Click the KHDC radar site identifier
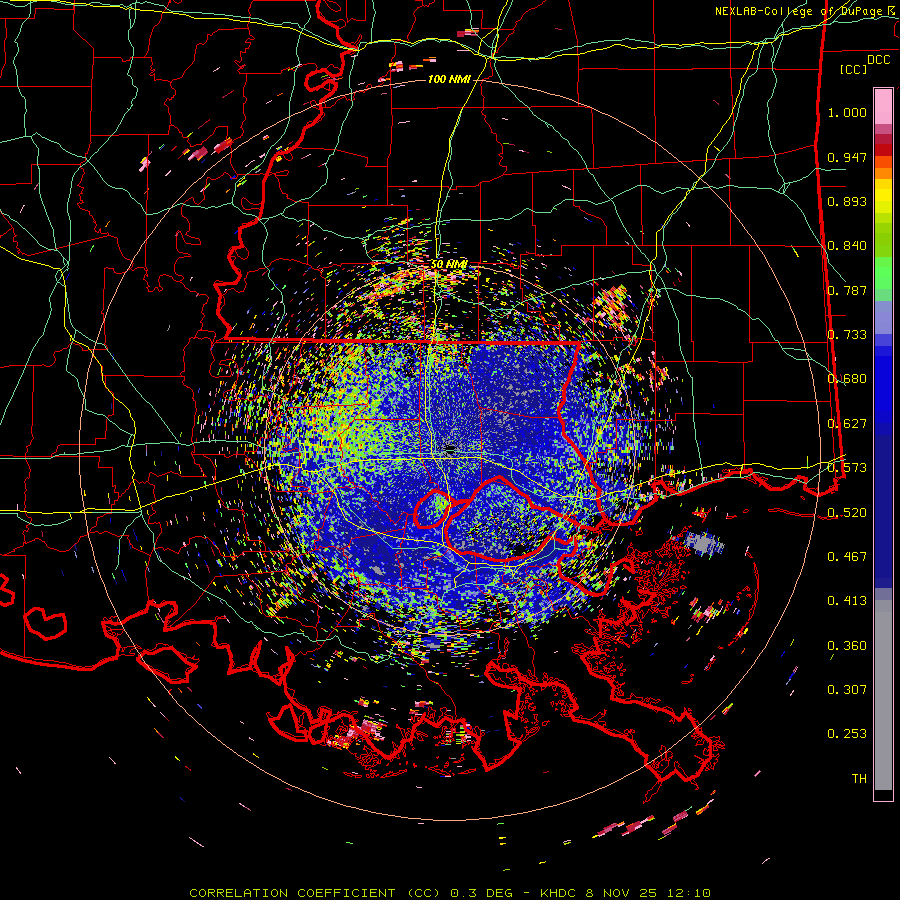 [x=558, y=893]
